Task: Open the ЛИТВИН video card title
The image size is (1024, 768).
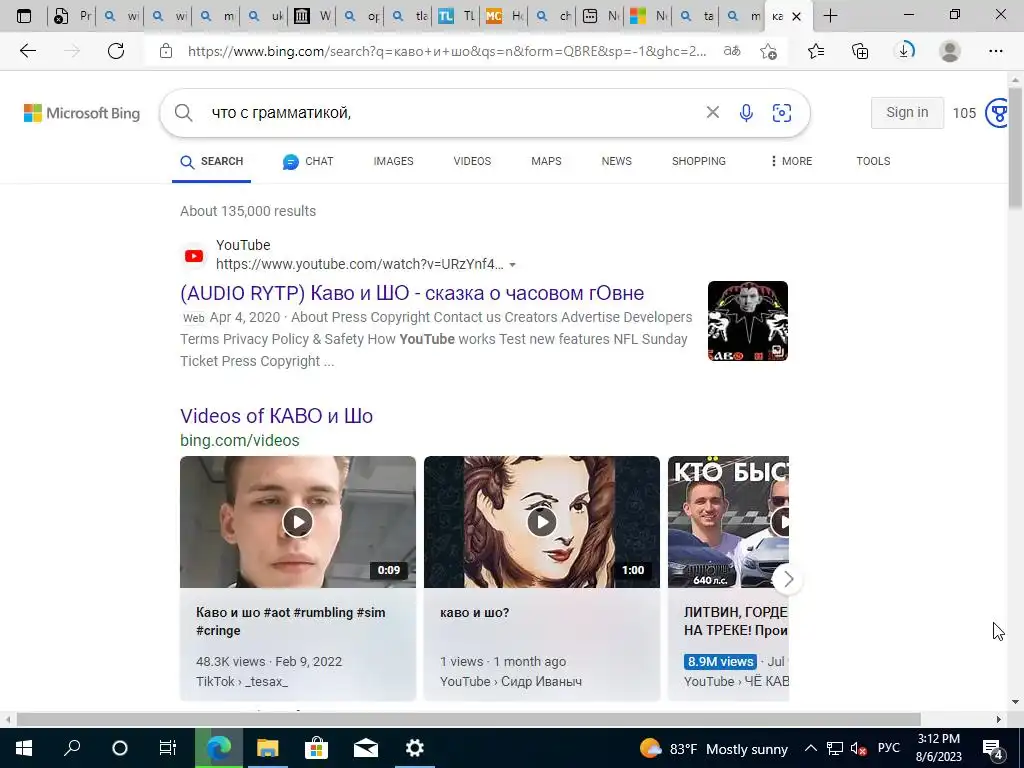Action: tap(735, 622)
